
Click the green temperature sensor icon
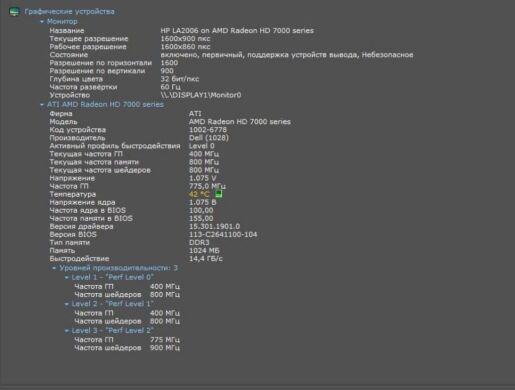(218, 194)
